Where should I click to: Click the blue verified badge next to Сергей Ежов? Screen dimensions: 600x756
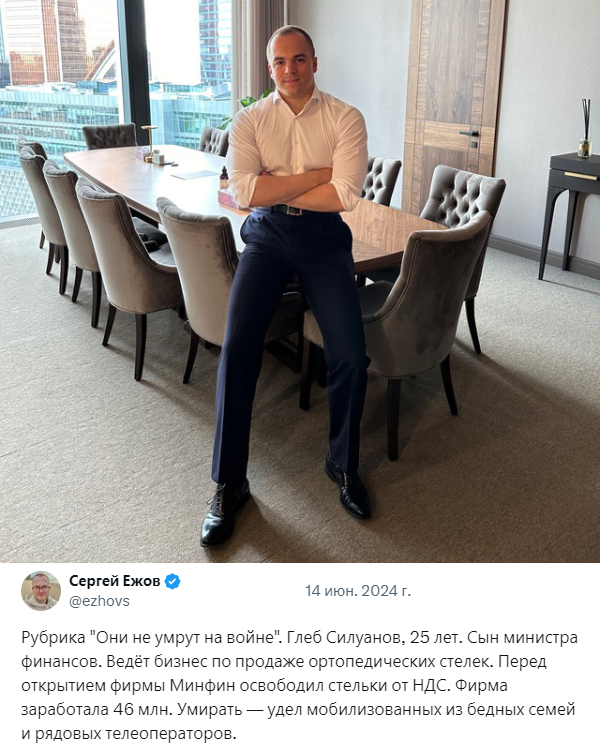172,582
